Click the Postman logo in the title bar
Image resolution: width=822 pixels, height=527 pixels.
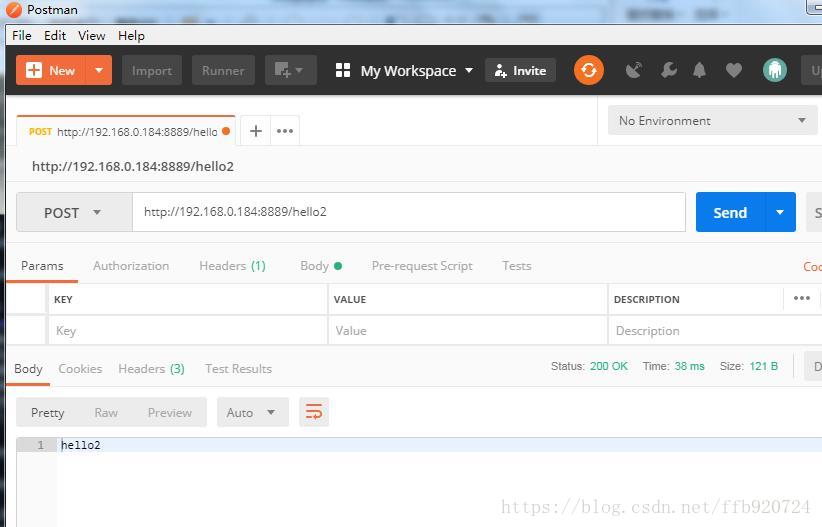tap(14, 10)
